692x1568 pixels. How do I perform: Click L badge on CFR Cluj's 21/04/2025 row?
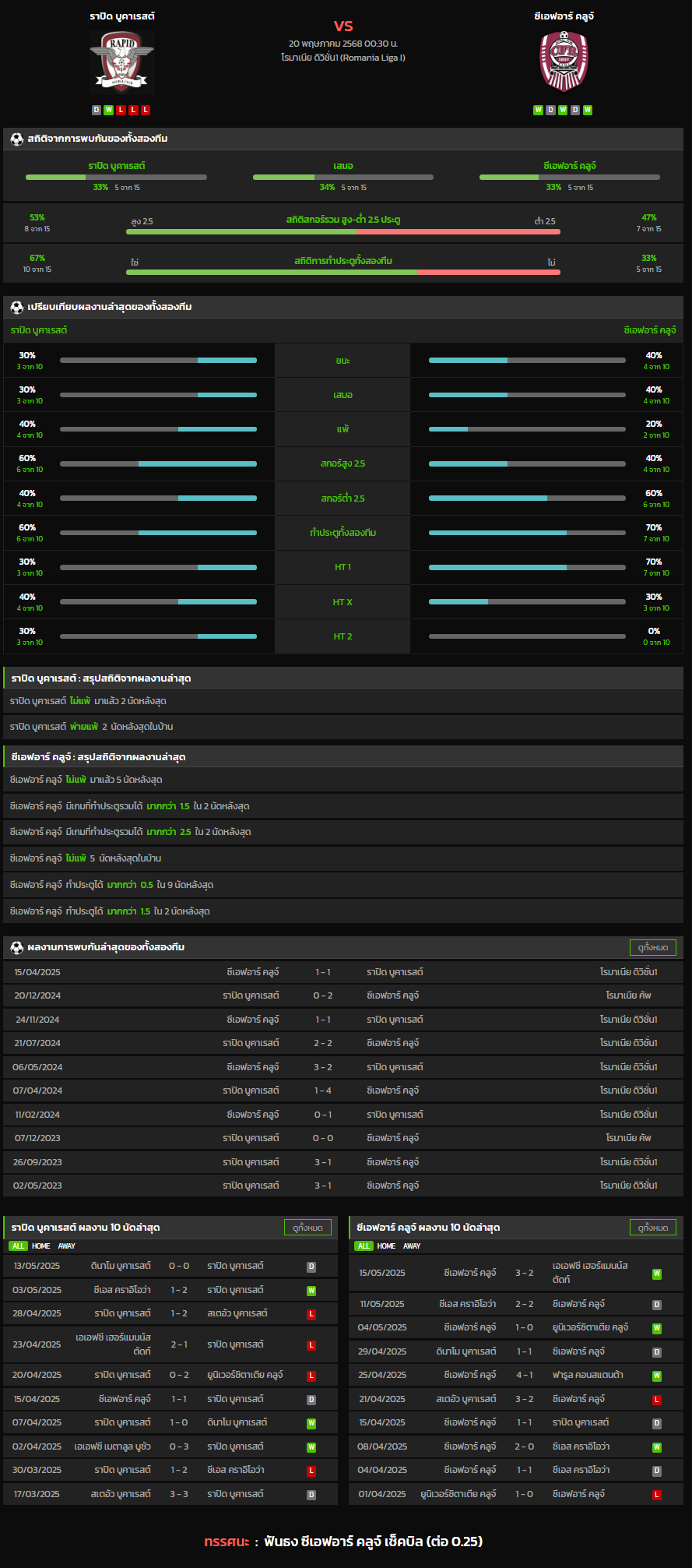point(657,1400)
